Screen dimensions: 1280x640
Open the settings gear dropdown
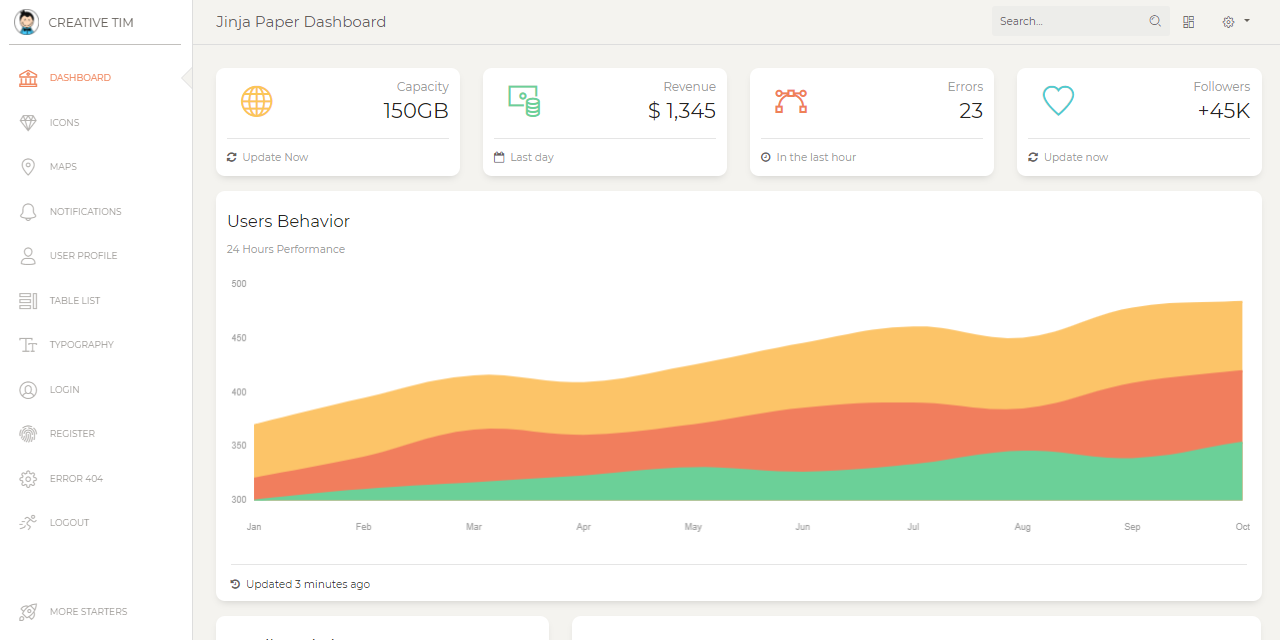click(1228, 21)
